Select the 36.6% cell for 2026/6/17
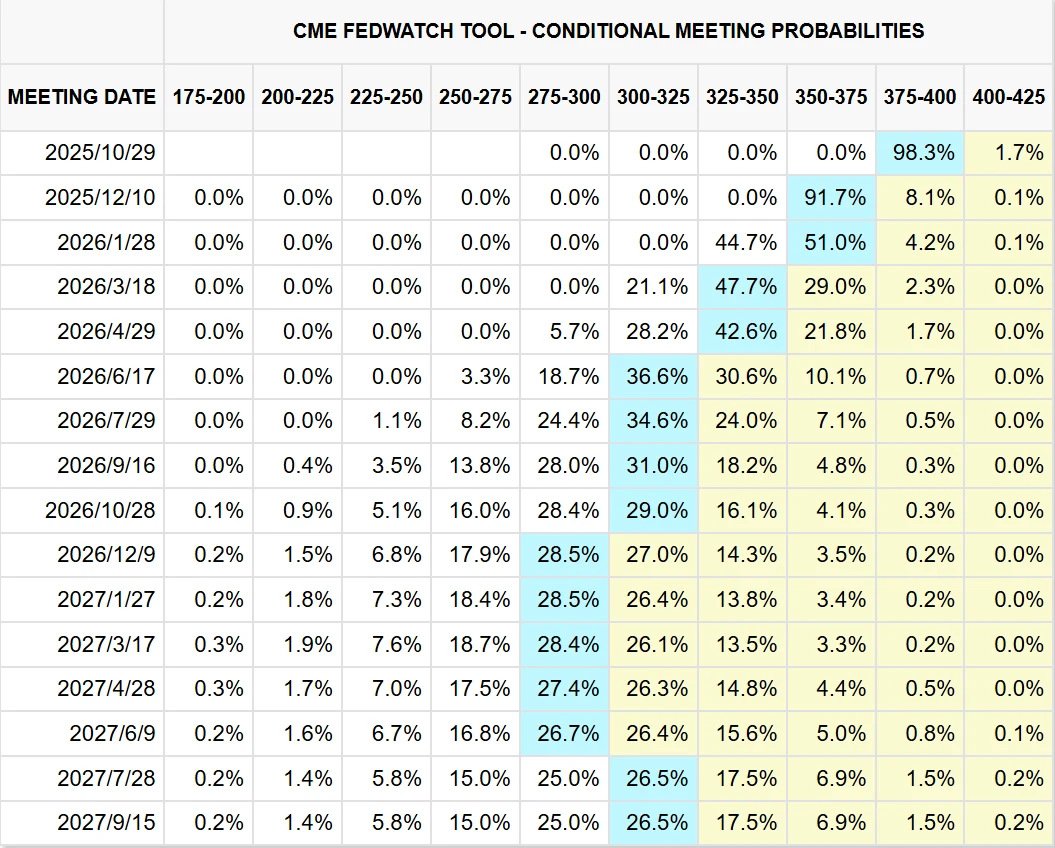The height and width of the screenshot is (848, 1055). point(654,376)
